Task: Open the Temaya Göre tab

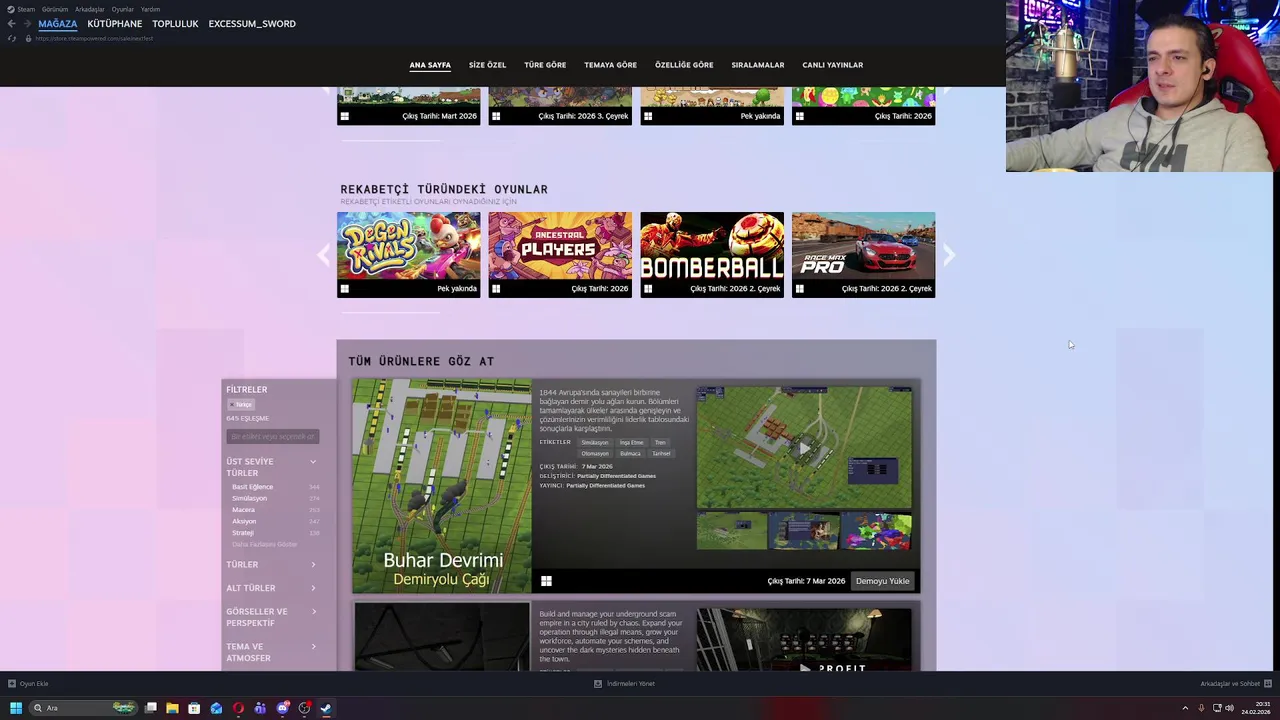Action: coord(610,65)
